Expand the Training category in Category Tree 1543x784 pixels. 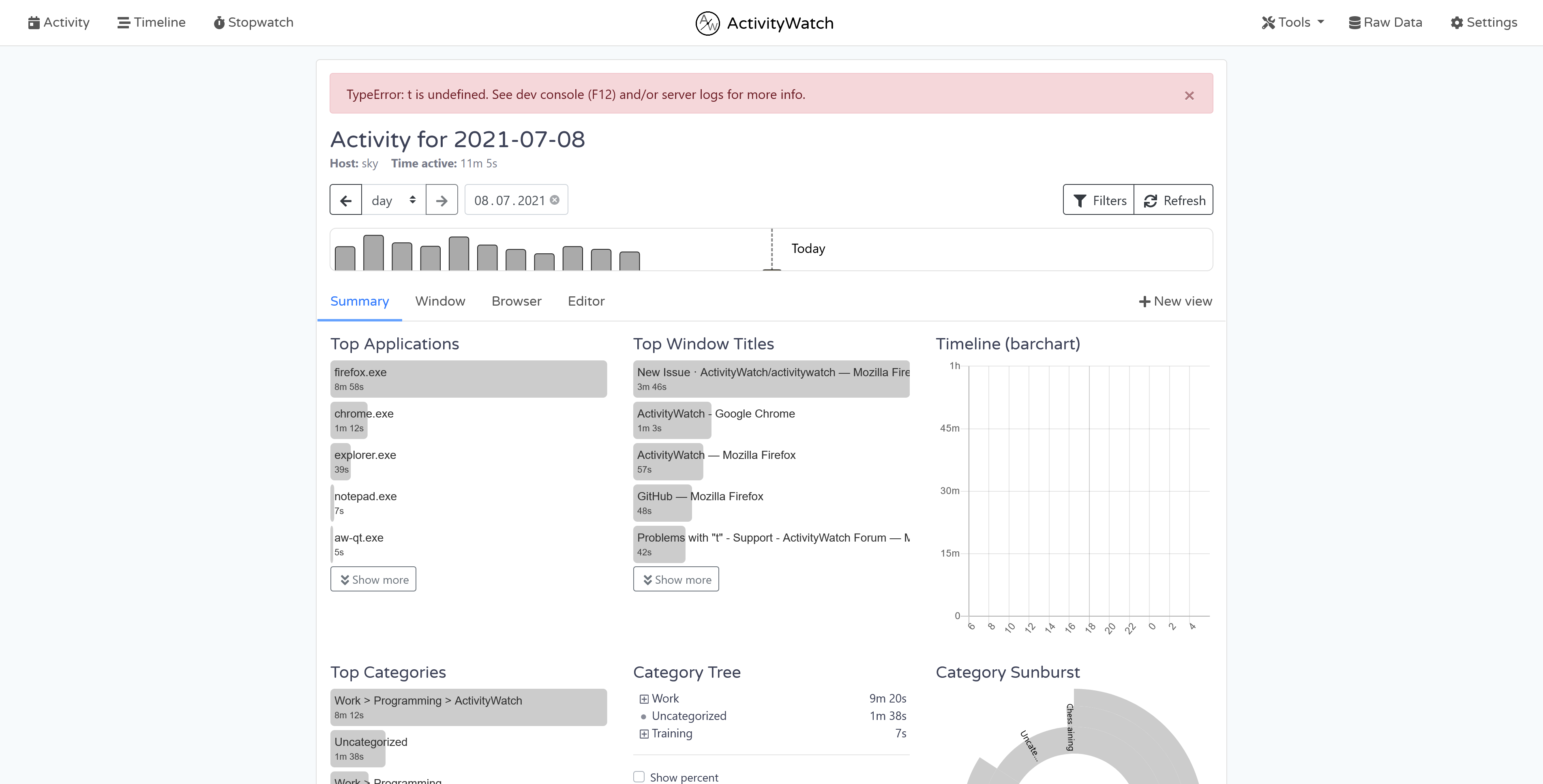[x=644, y=734]
